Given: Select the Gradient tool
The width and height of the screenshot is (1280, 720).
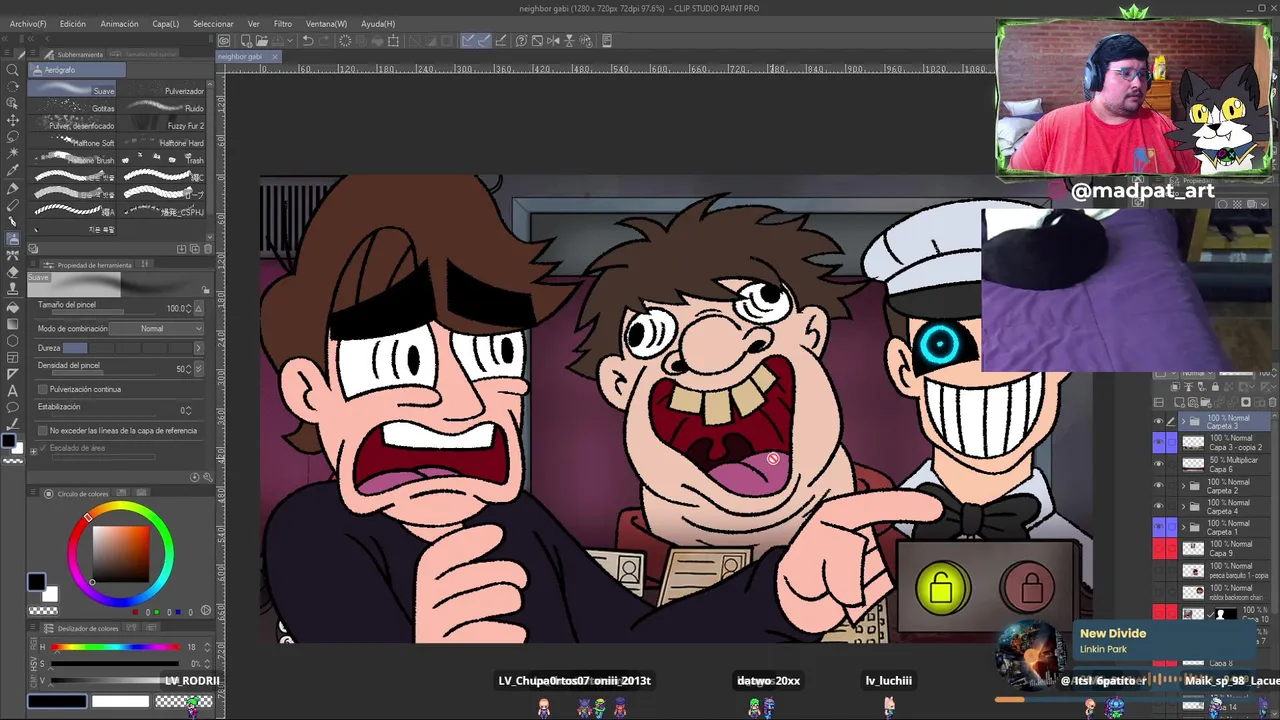Looking at the screenshot, I should coord(13,324).
